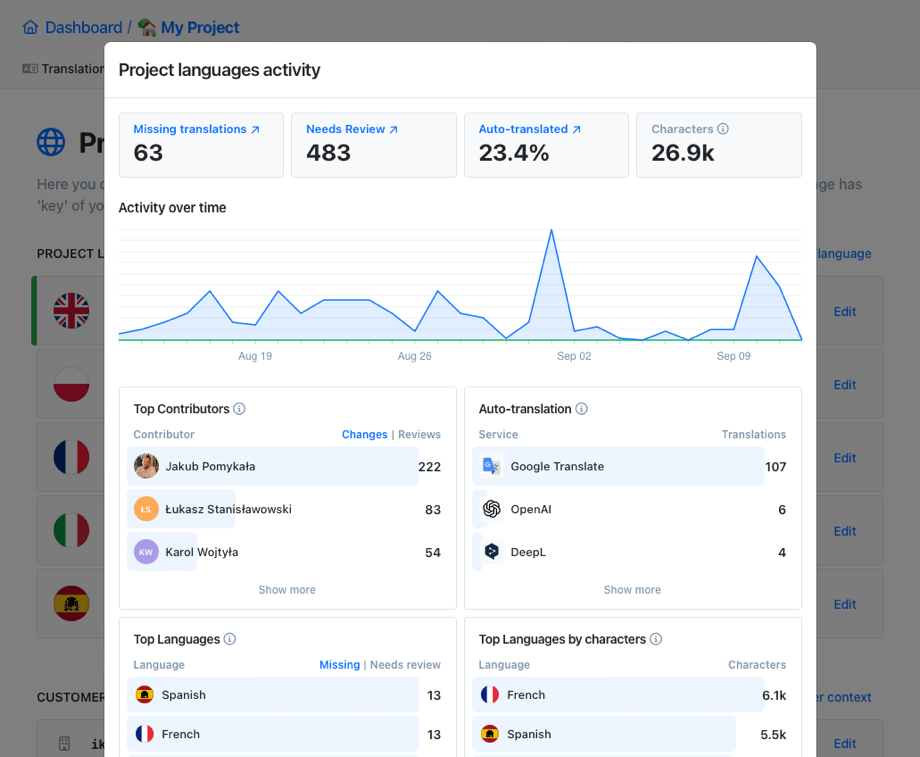
Task: Switch contributors view to Reviews
Action: coord(419,434)
